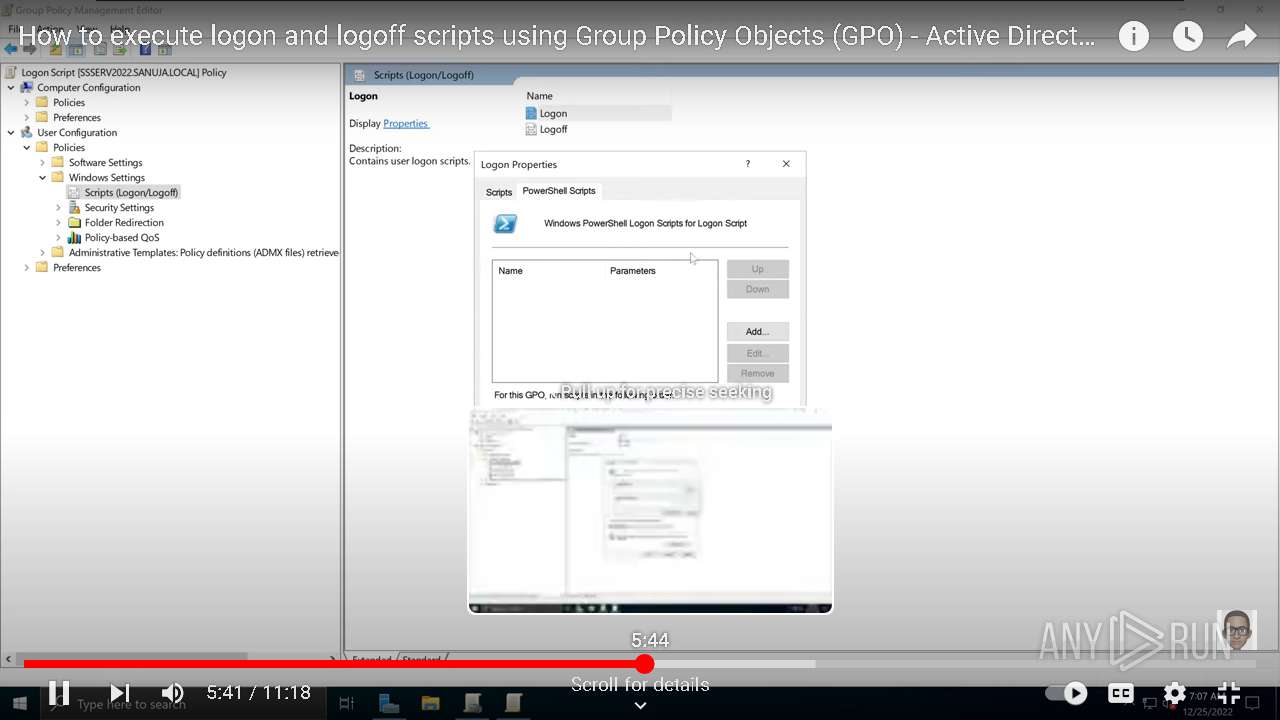Click the Parameters column header

pos(633,270)
